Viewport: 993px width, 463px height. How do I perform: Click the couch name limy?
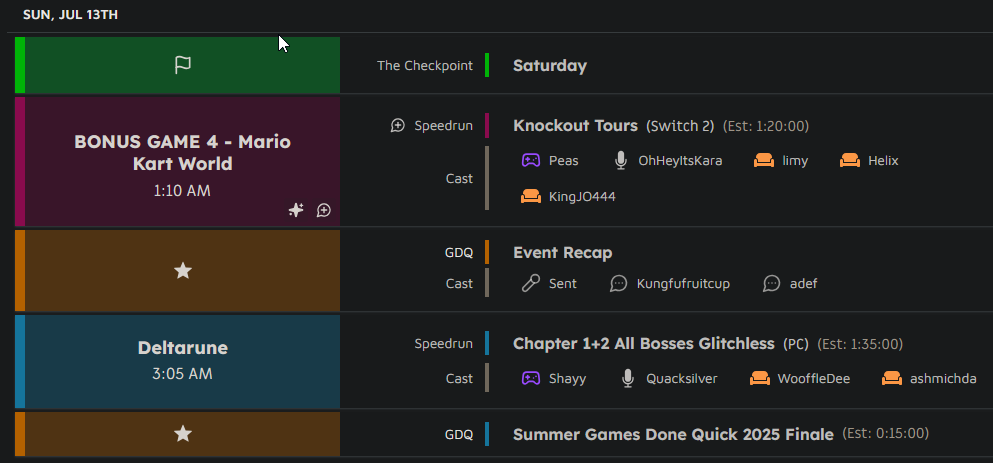click(x=795, y=161)
